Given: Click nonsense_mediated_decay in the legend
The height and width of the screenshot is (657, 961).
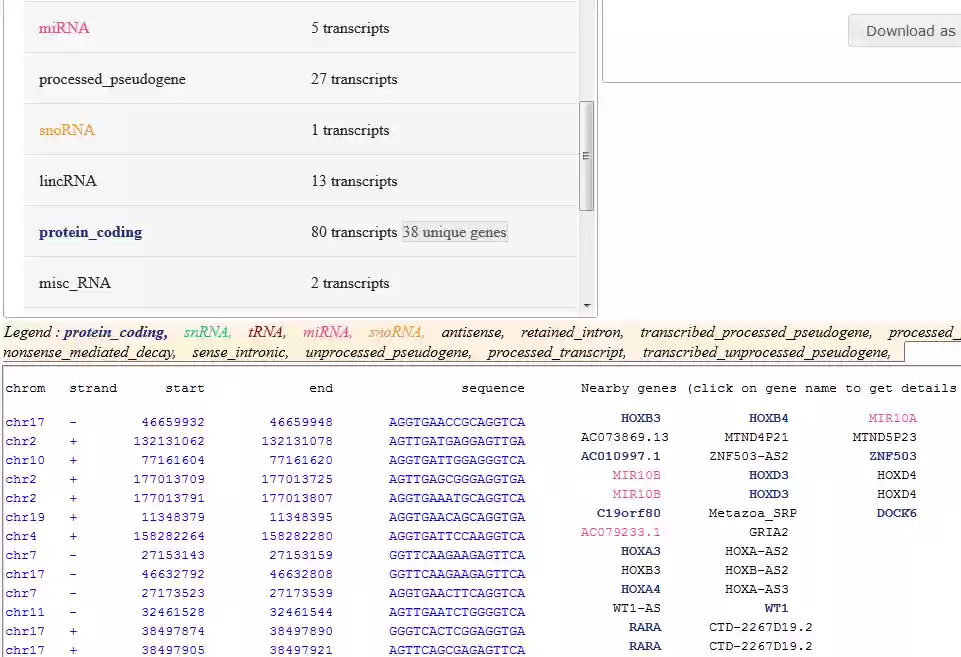Looking at the screenshot, I should (89, 352).
